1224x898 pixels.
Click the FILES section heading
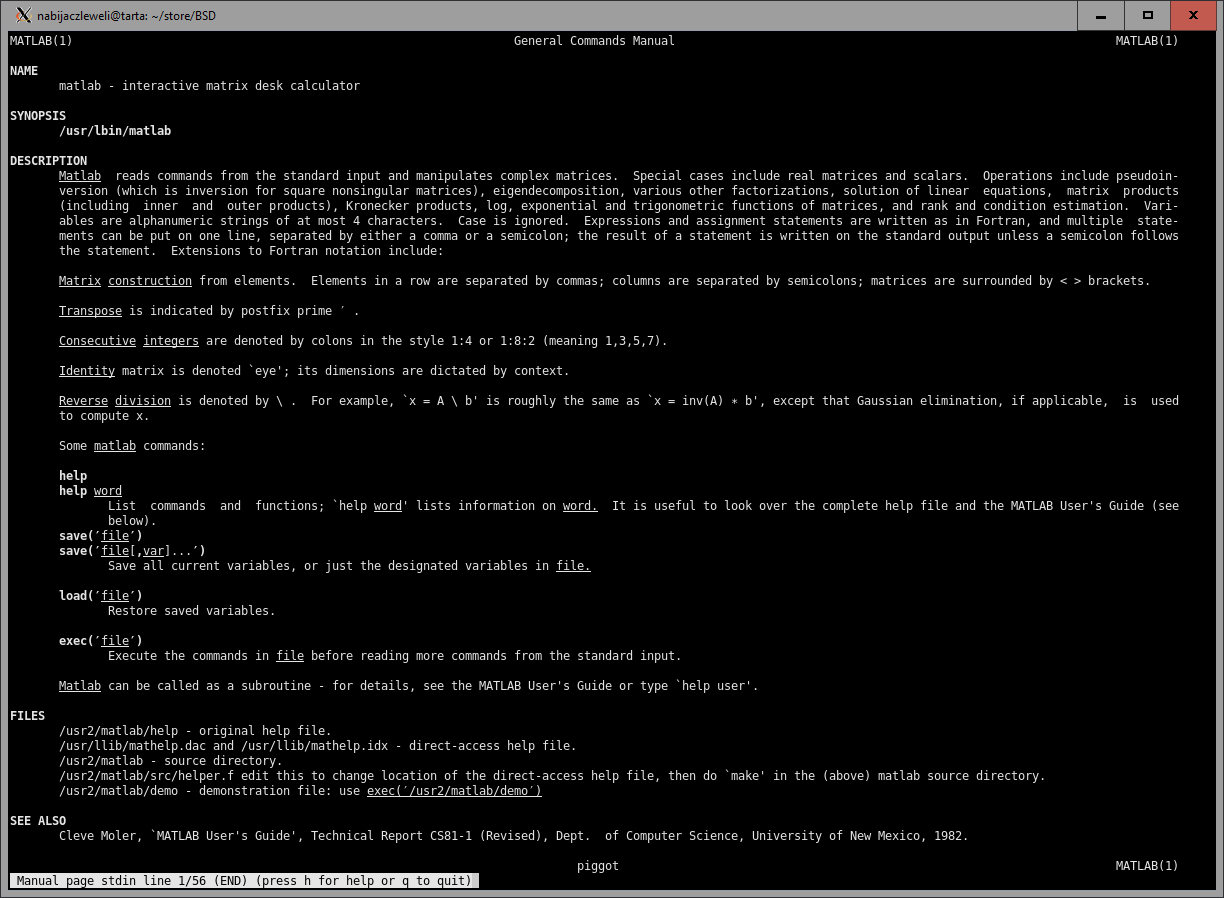[27, 716]
